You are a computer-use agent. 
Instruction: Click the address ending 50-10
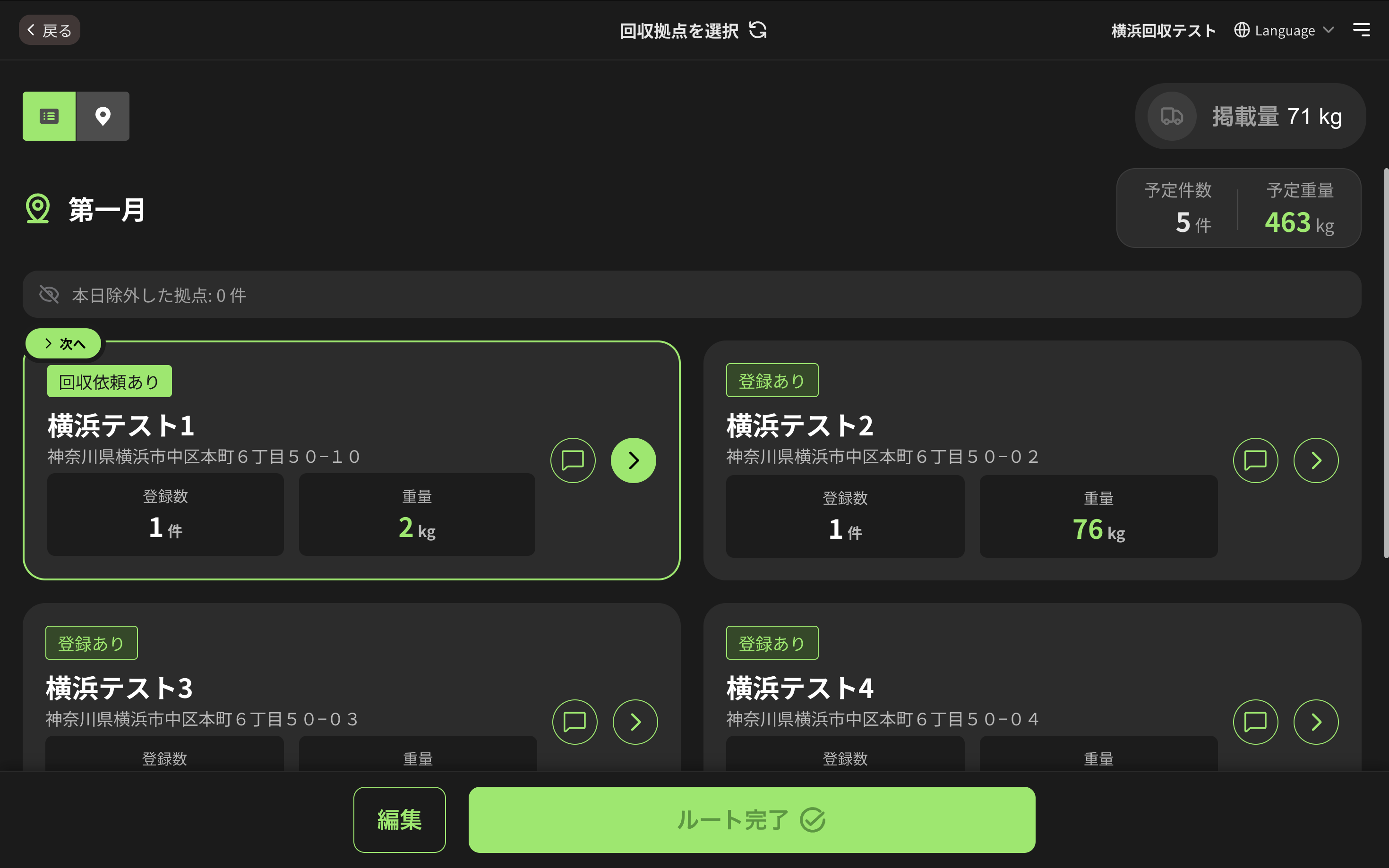[205, 457]
